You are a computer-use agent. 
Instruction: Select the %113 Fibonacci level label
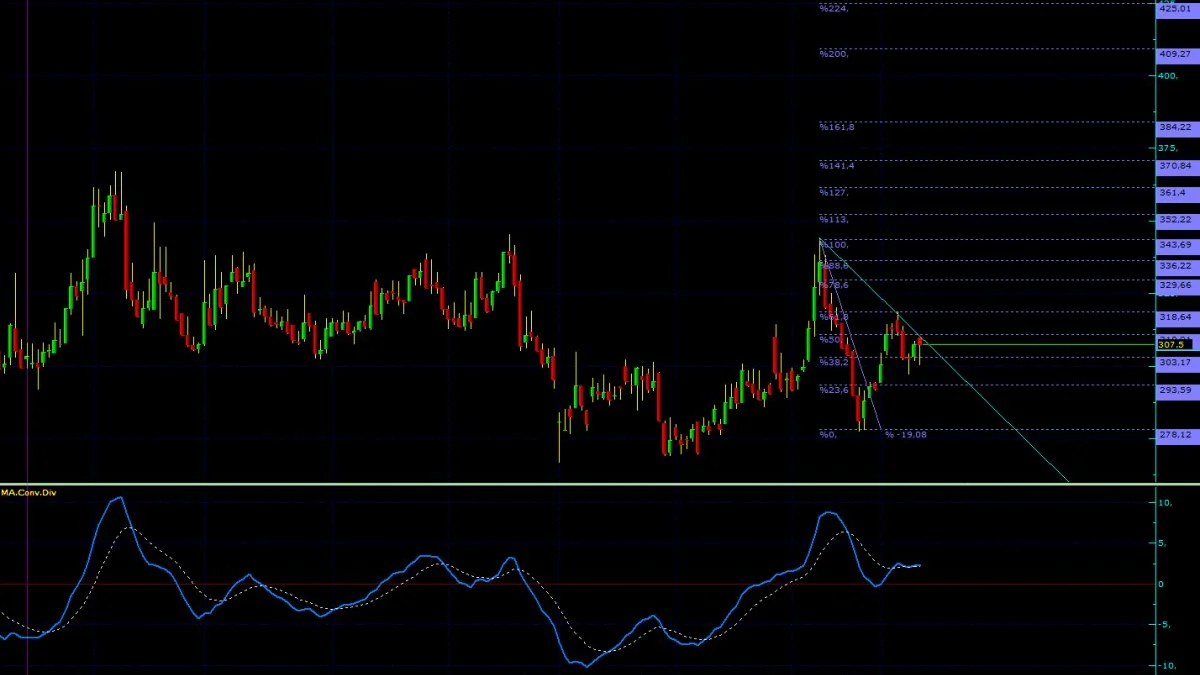coord(834,219)
